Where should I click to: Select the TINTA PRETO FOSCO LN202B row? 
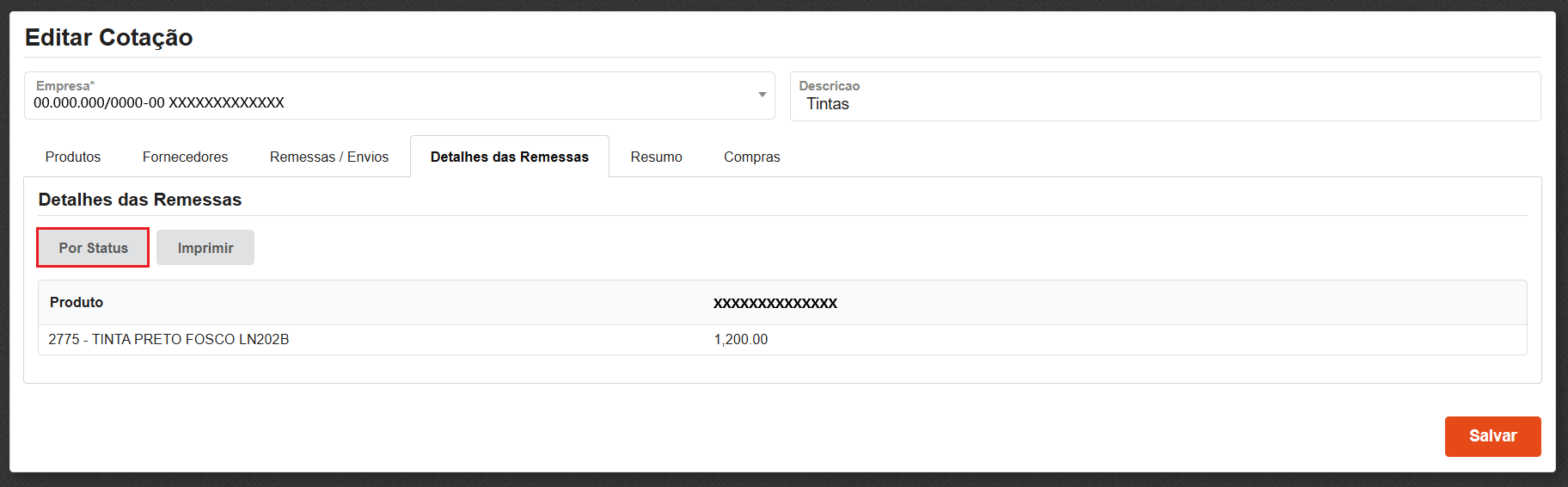coord(168,339)
